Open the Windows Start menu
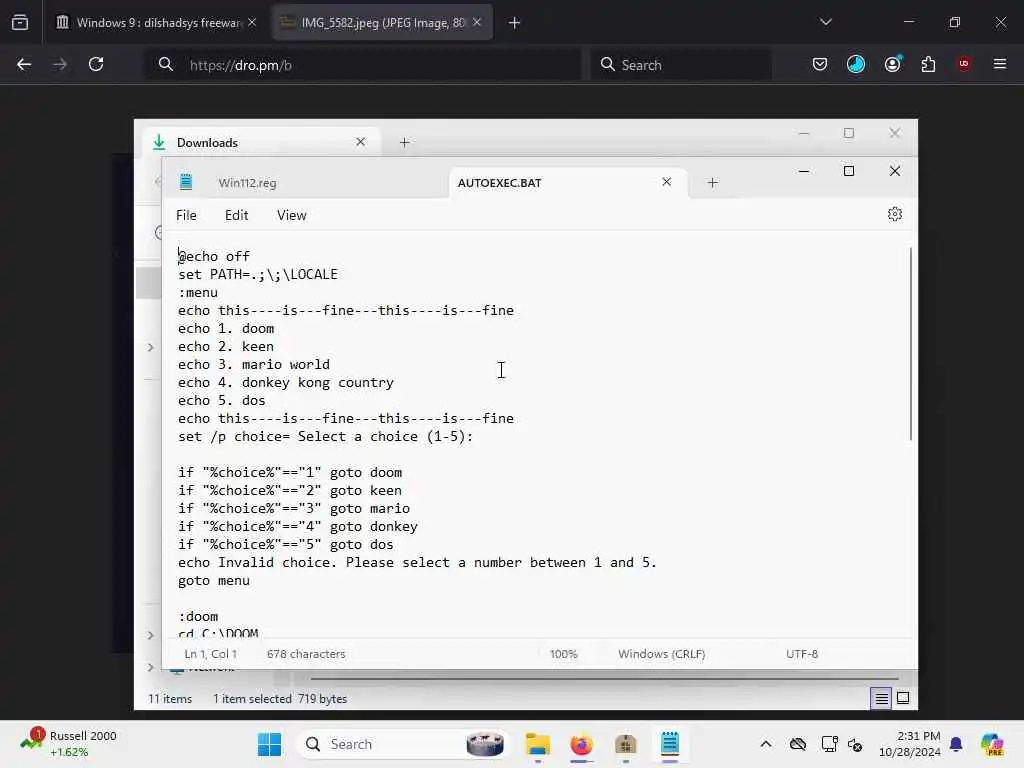Screen dimensions: 1024x768 coord(269,744)
